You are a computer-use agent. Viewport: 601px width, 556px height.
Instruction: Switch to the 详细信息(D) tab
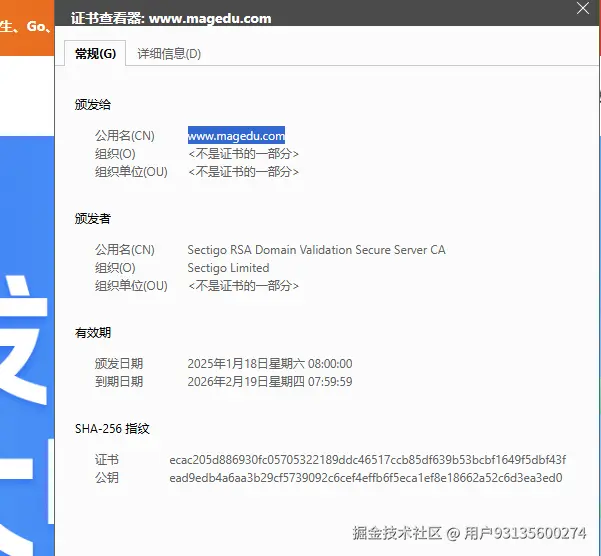tap(169, 54)
